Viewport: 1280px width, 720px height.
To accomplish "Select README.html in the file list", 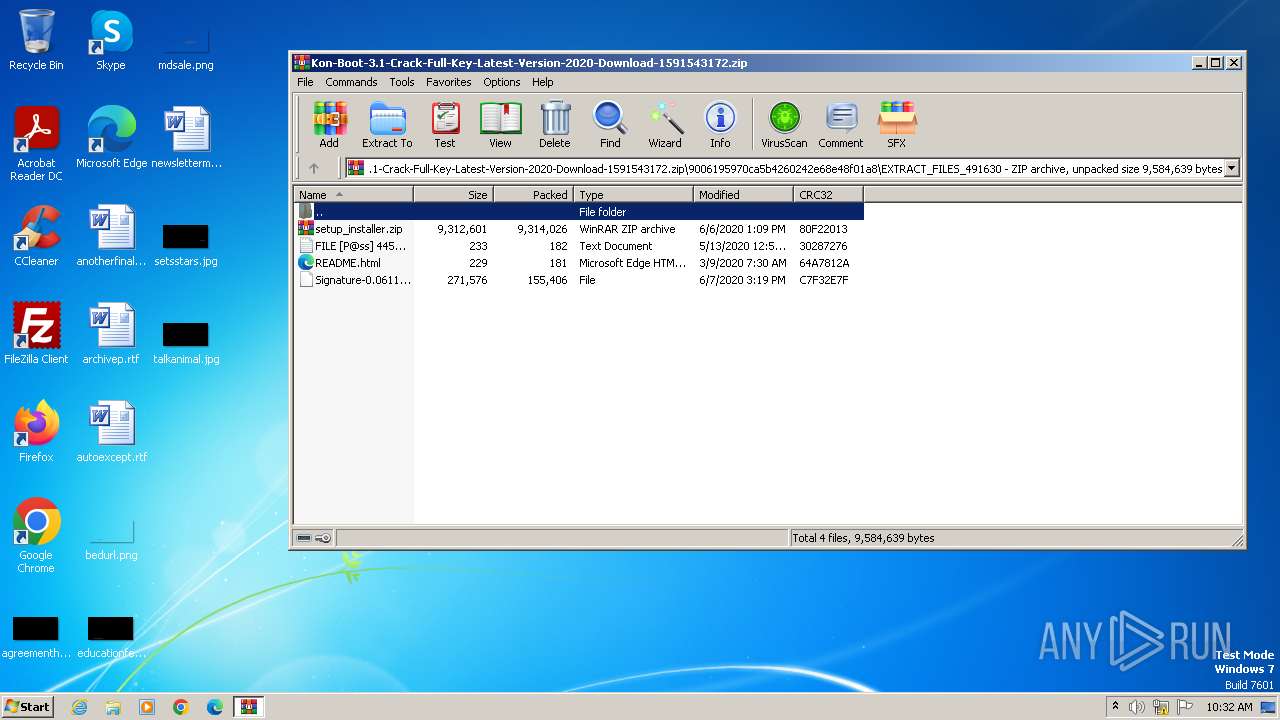I will (x=579, y=263).
